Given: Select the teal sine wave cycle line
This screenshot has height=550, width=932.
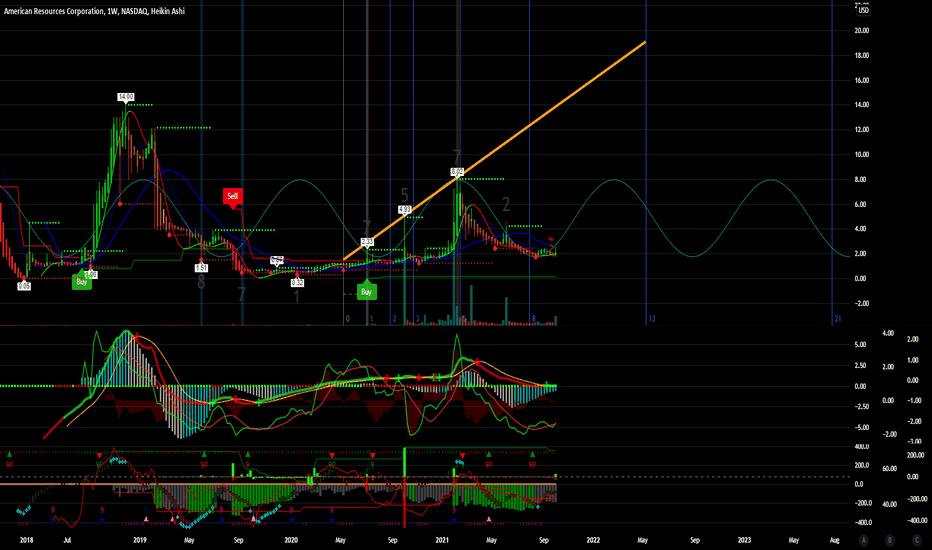Looking at the screenshot, I should coord(654,218).
